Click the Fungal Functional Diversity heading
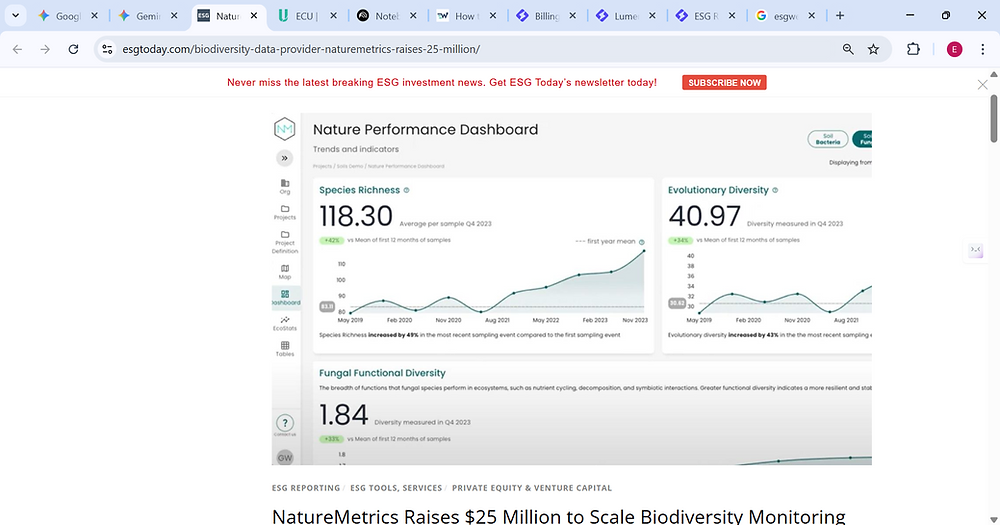Viewport: 1000px width, 525px height. tap(382, 373)
